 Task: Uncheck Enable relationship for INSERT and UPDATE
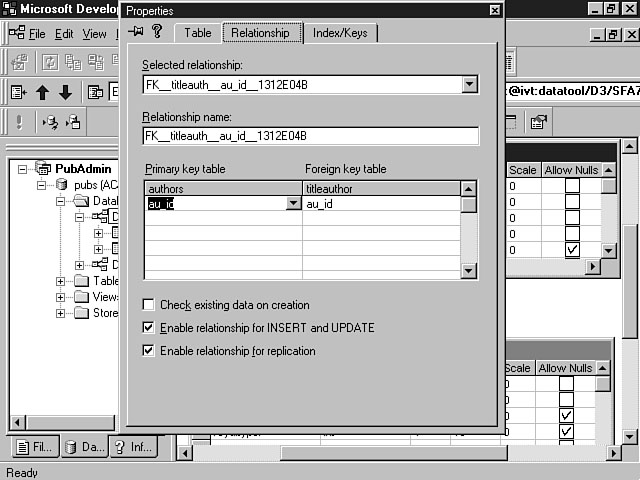[x=149, y=328]
